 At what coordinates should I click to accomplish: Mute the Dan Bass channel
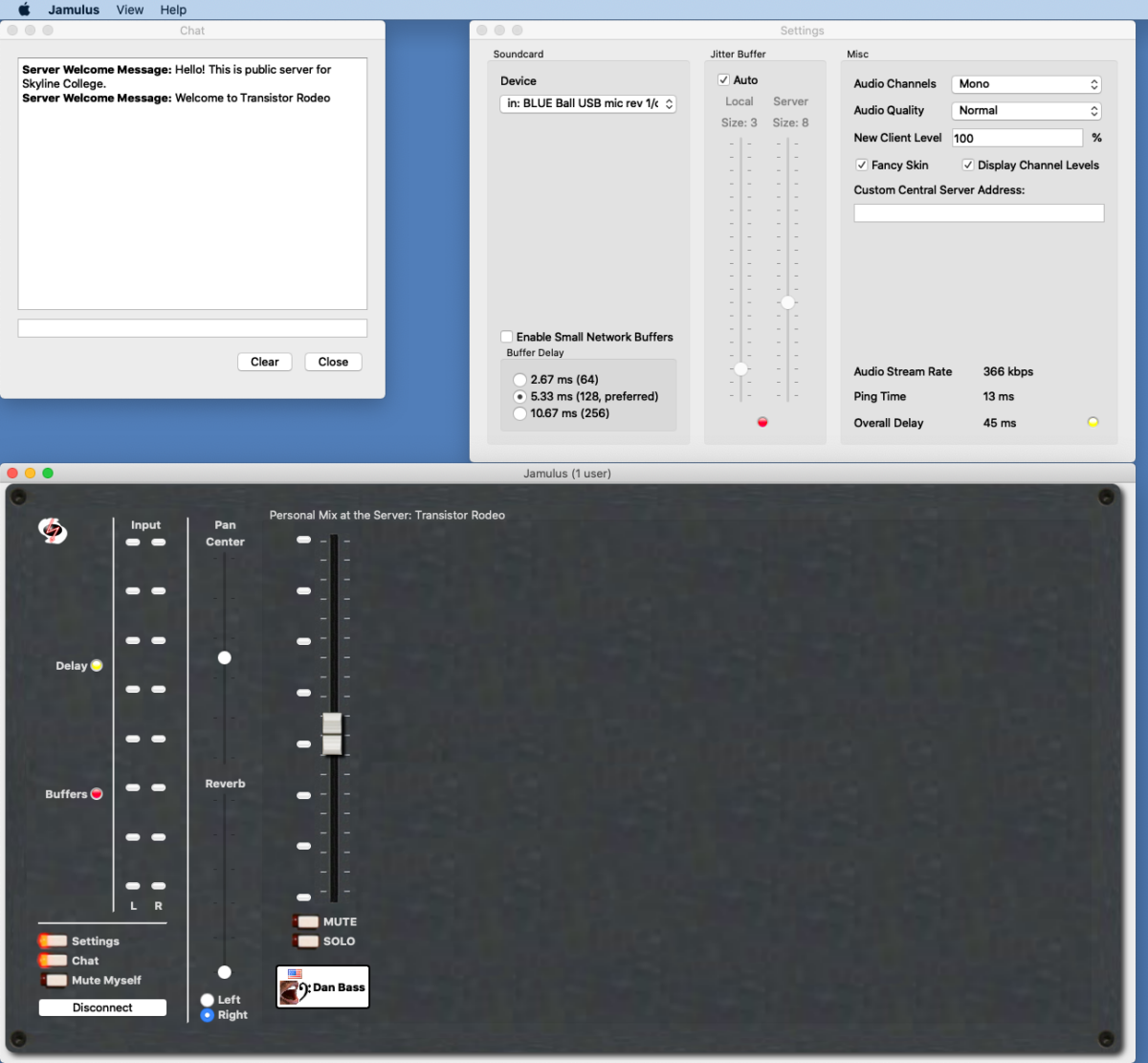307,921
